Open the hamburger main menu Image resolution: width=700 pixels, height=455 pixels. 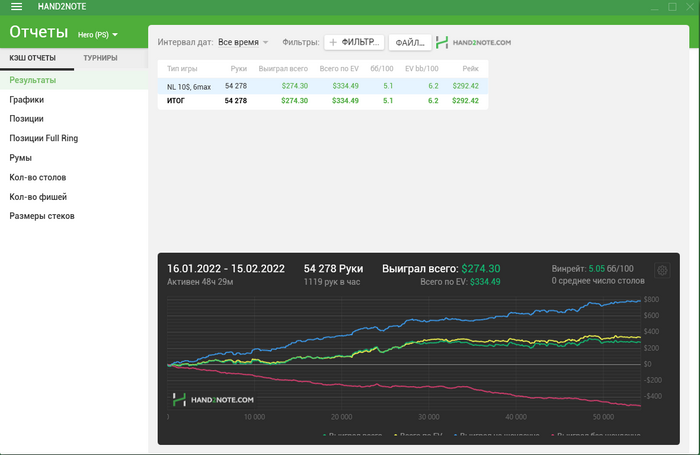[x=17, y=6]
